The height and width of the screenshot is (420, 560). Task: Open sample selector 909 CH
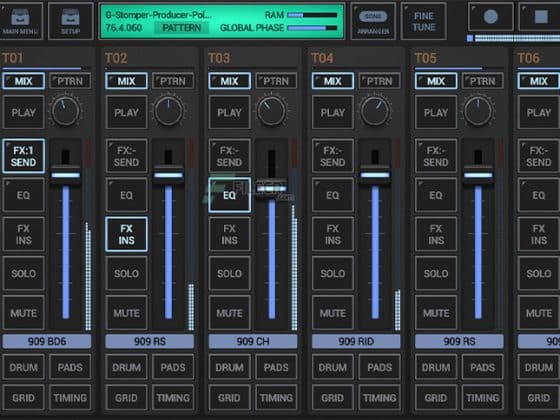[252, 341]
